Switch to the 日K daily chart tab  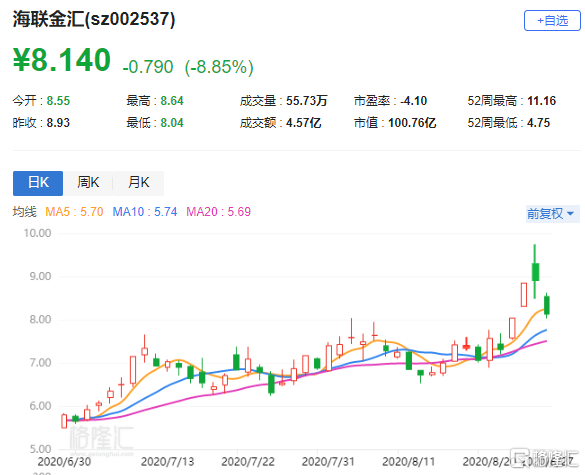[x=38, y=183]
